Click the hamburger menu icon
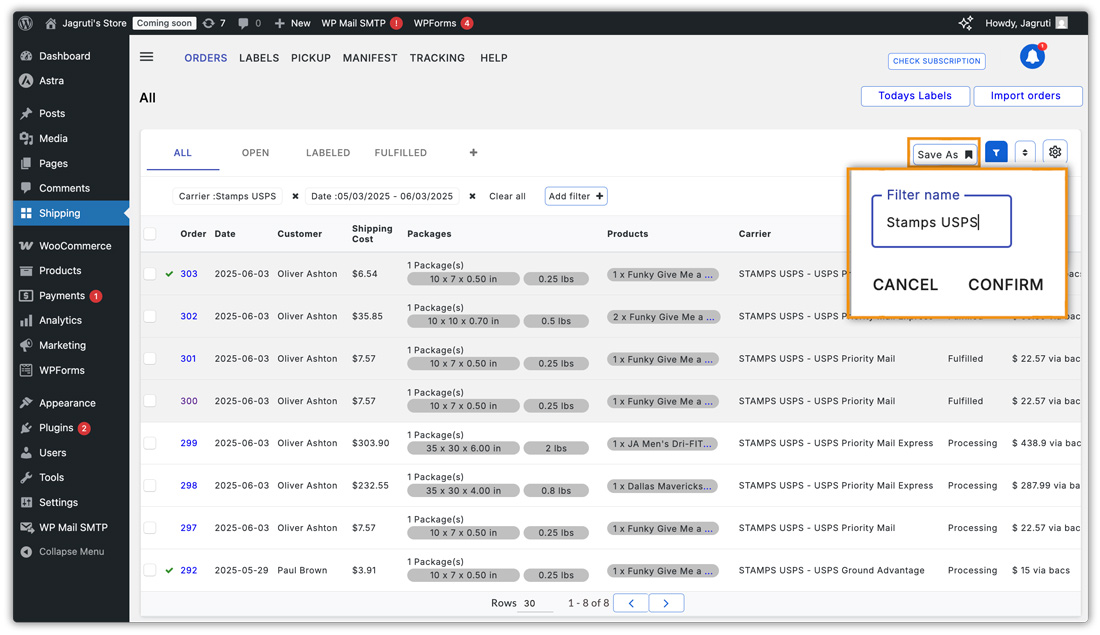This screenshot has width=1100, height=635. pos(147,57)
